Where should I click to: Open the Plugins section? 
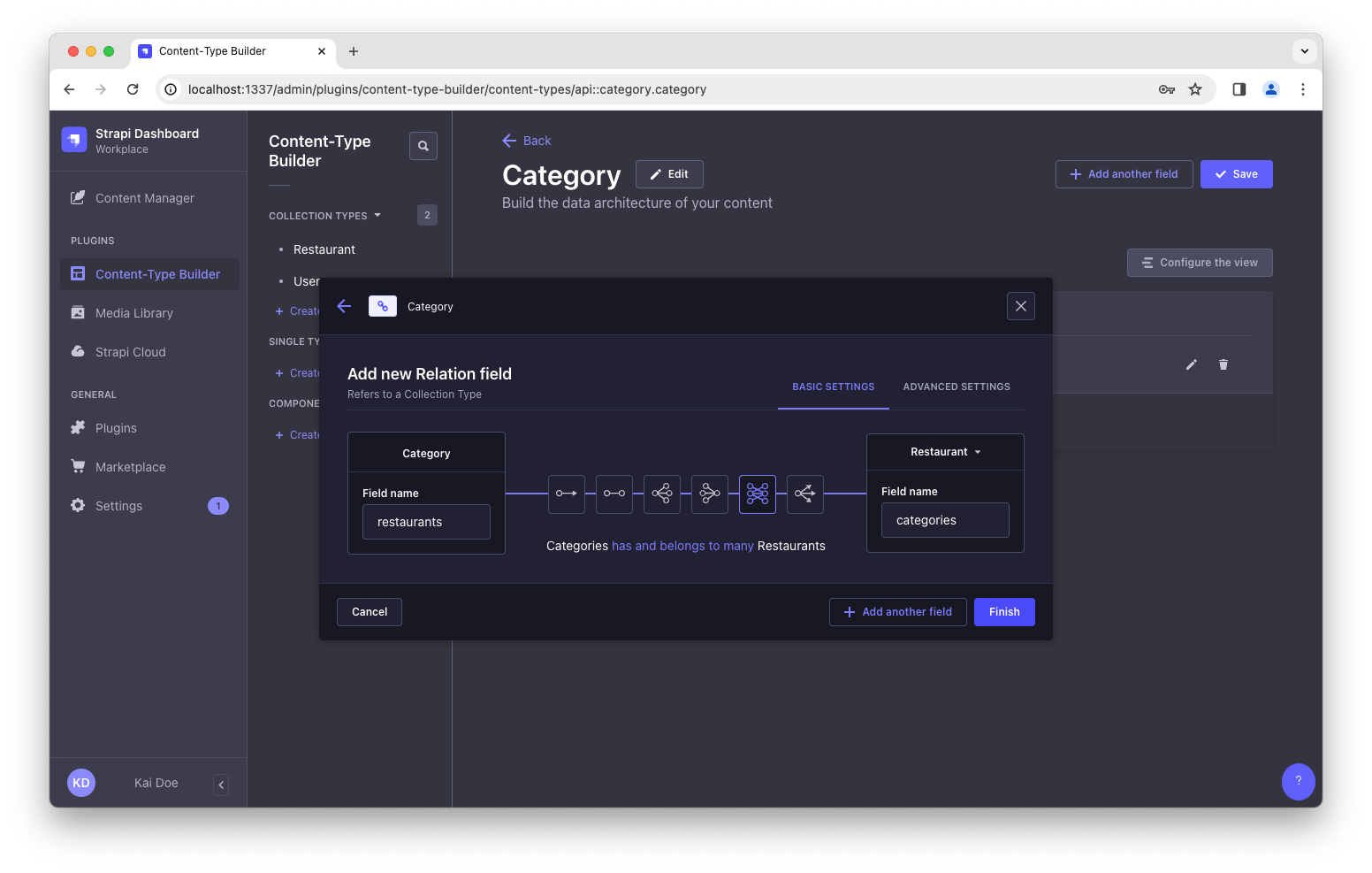click(x=116, y=427)
